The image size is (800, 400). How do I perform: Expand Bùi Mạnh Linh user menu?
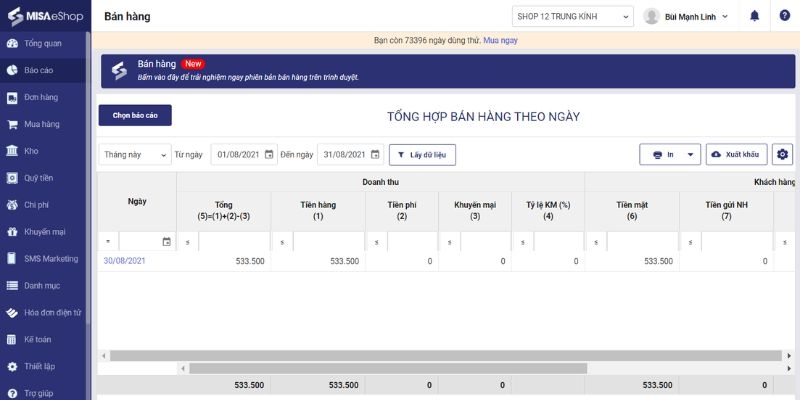coord(725,17)
